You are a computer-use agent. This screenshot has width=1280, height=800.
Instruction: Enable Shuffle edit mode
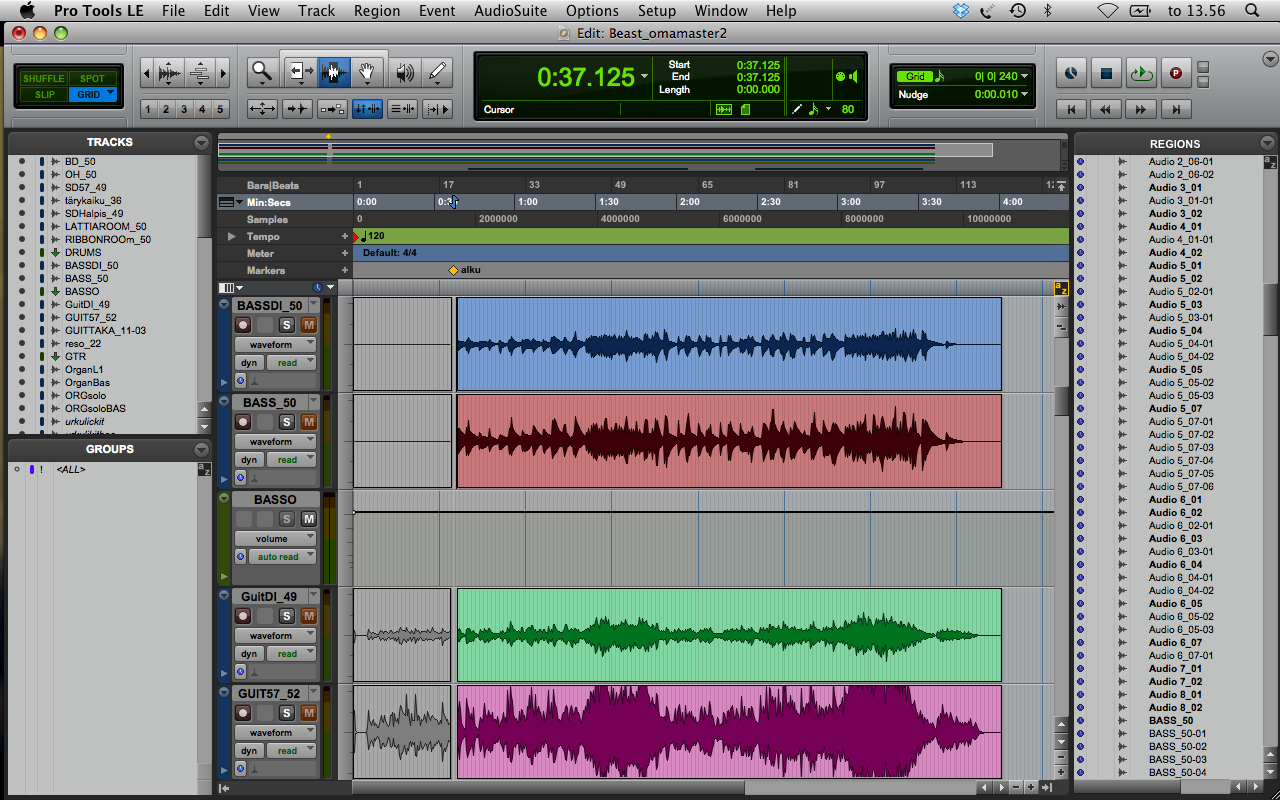[x=44, y=78]
